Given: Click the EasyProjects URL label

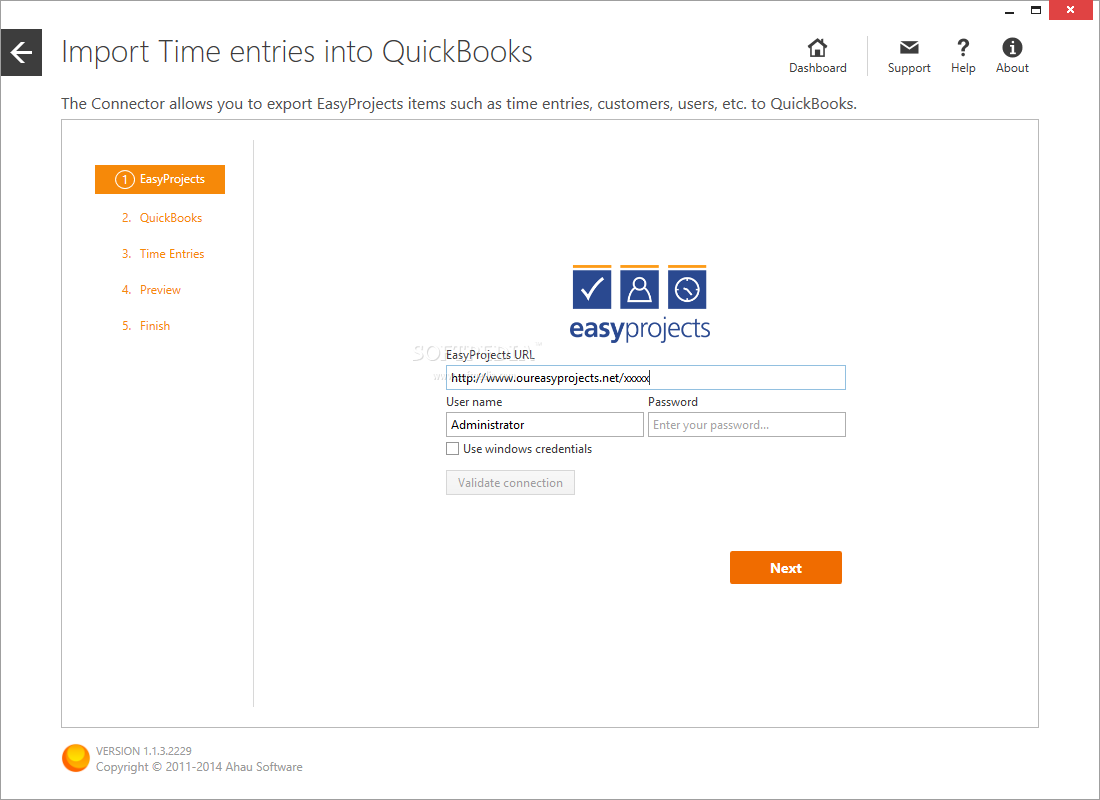Looking at the screenshot, I should (490, 355).
